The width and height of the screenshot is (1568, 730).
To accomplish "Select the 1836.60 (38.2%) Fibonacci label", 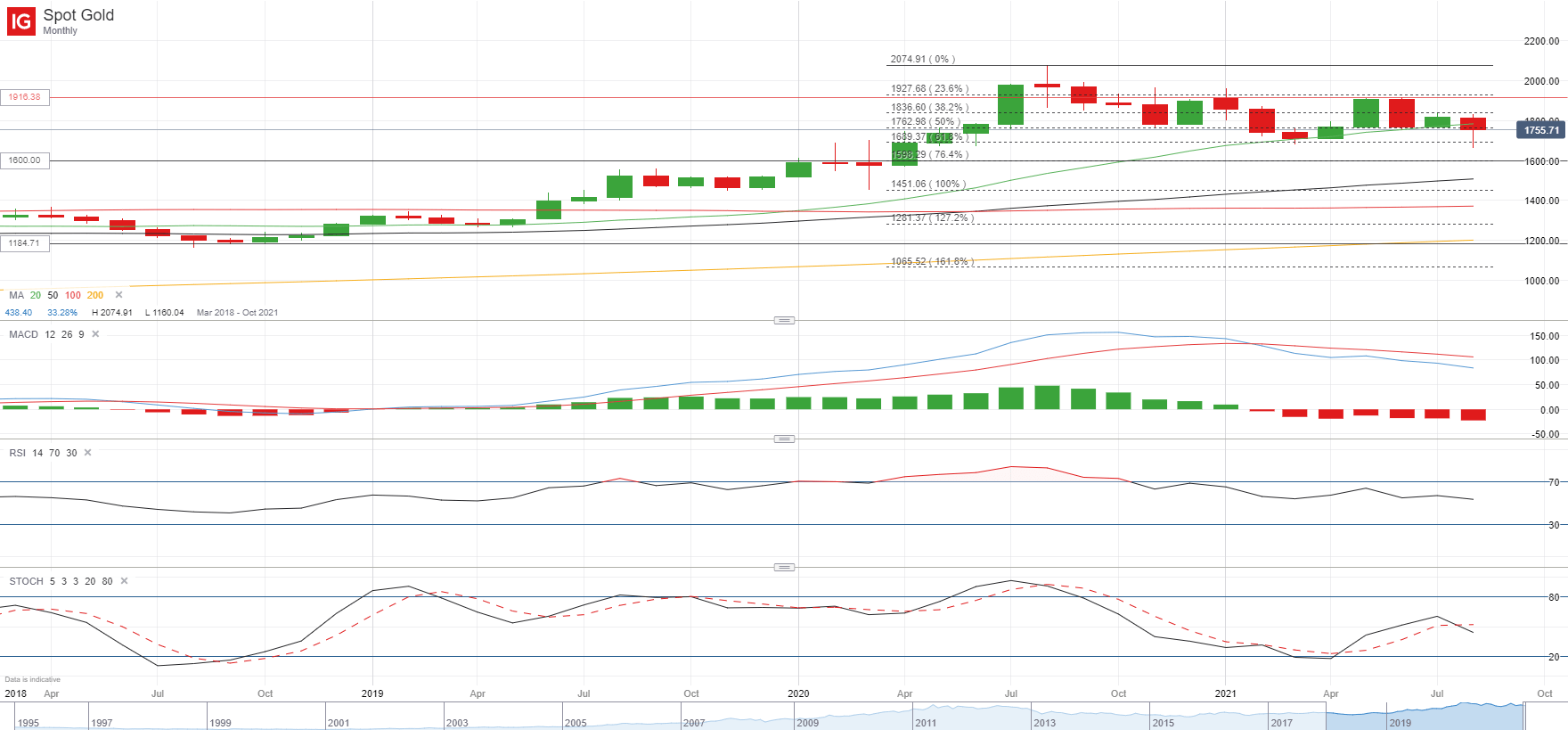I will point(929,107).
